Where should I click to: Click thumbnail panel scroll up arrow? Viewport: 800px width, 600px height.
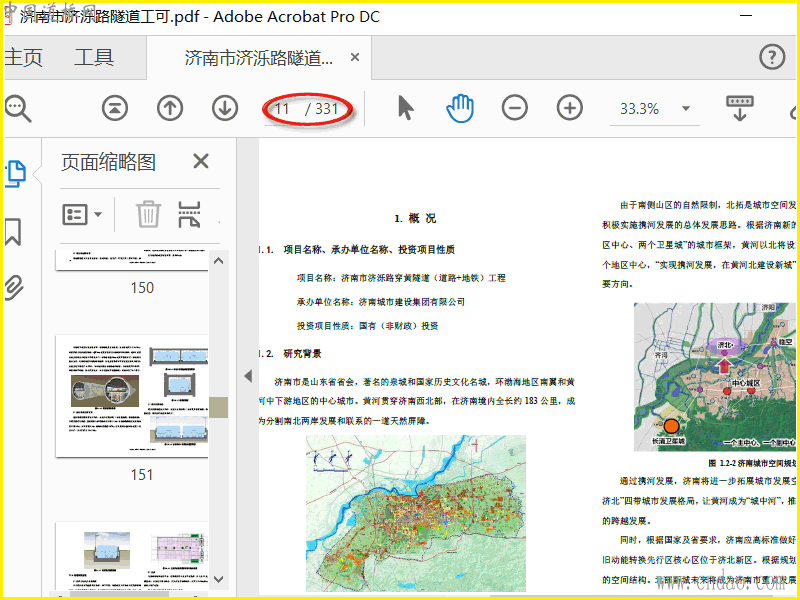(x=218, y=261)
